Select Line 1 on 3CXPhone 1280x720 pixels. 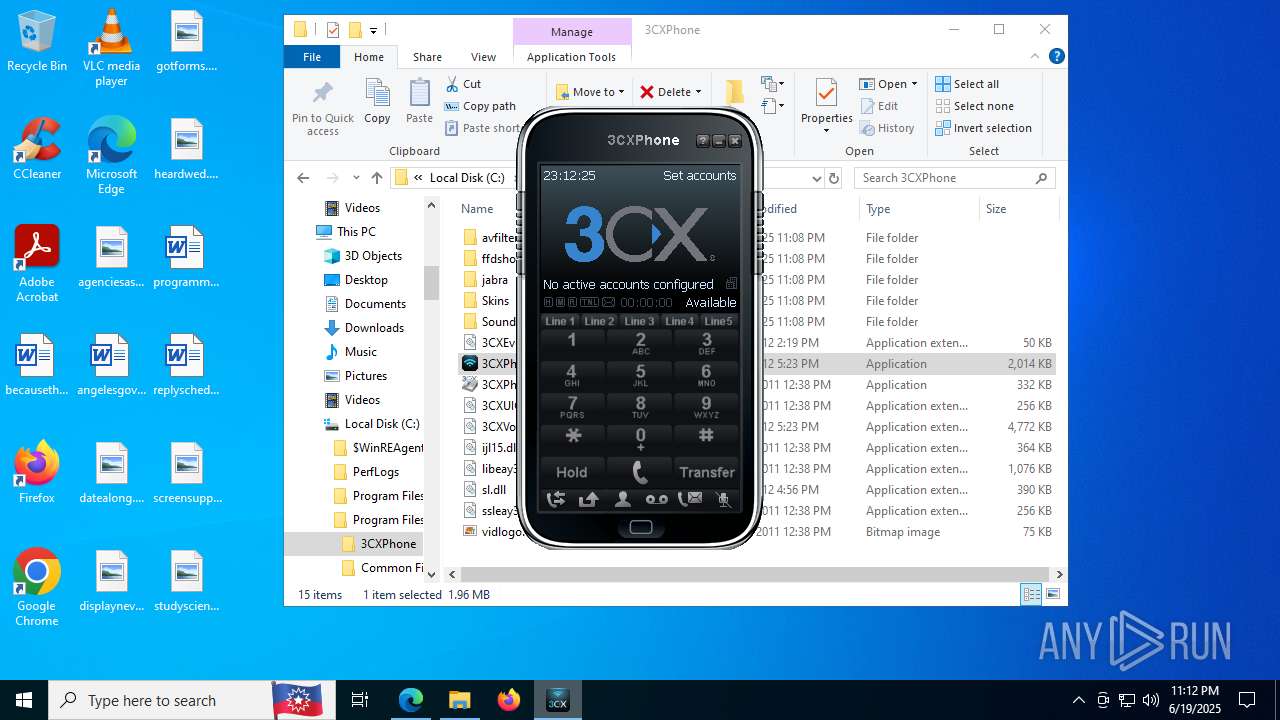[x=559, y=321]
